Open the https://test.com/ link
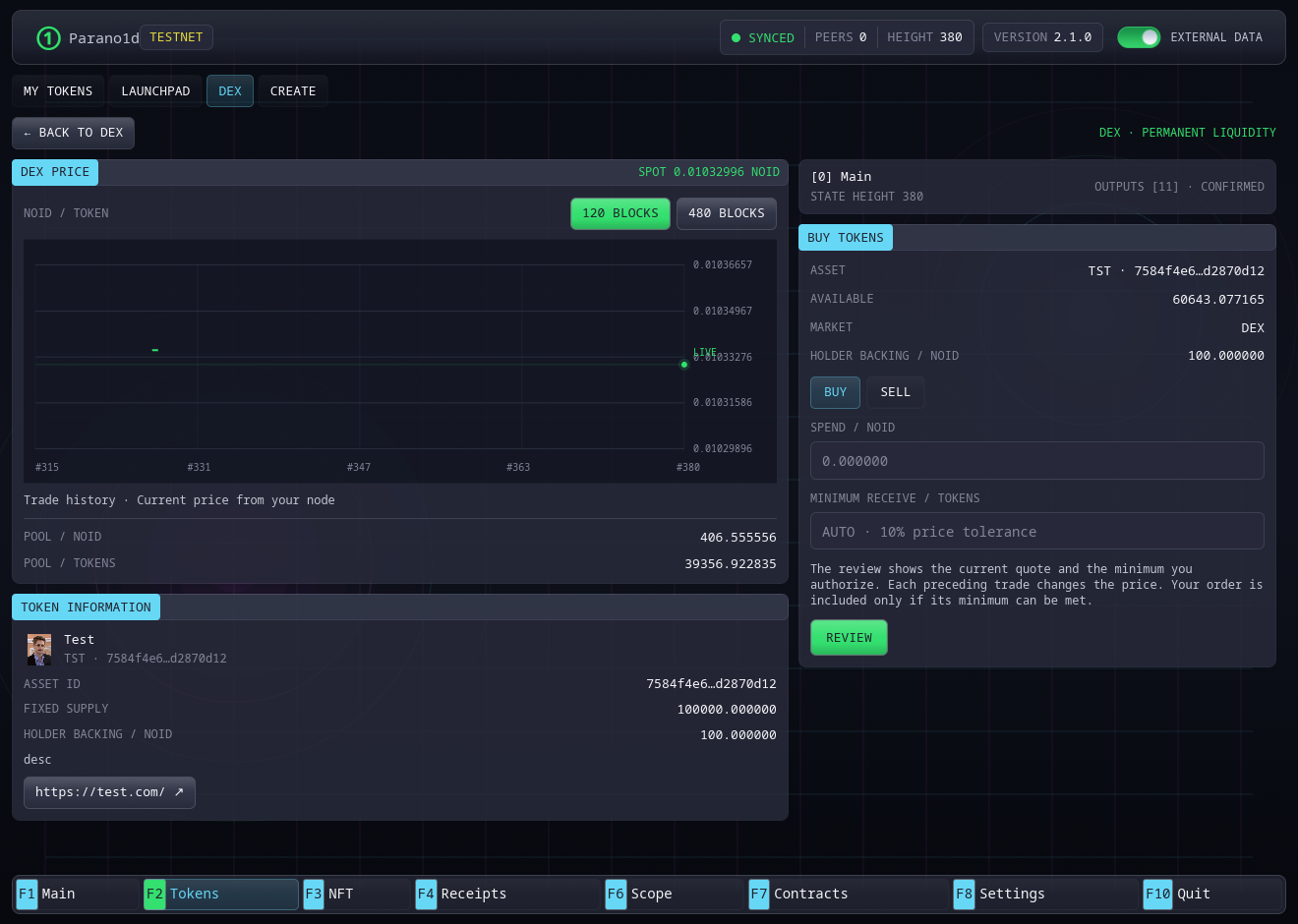 109,792
